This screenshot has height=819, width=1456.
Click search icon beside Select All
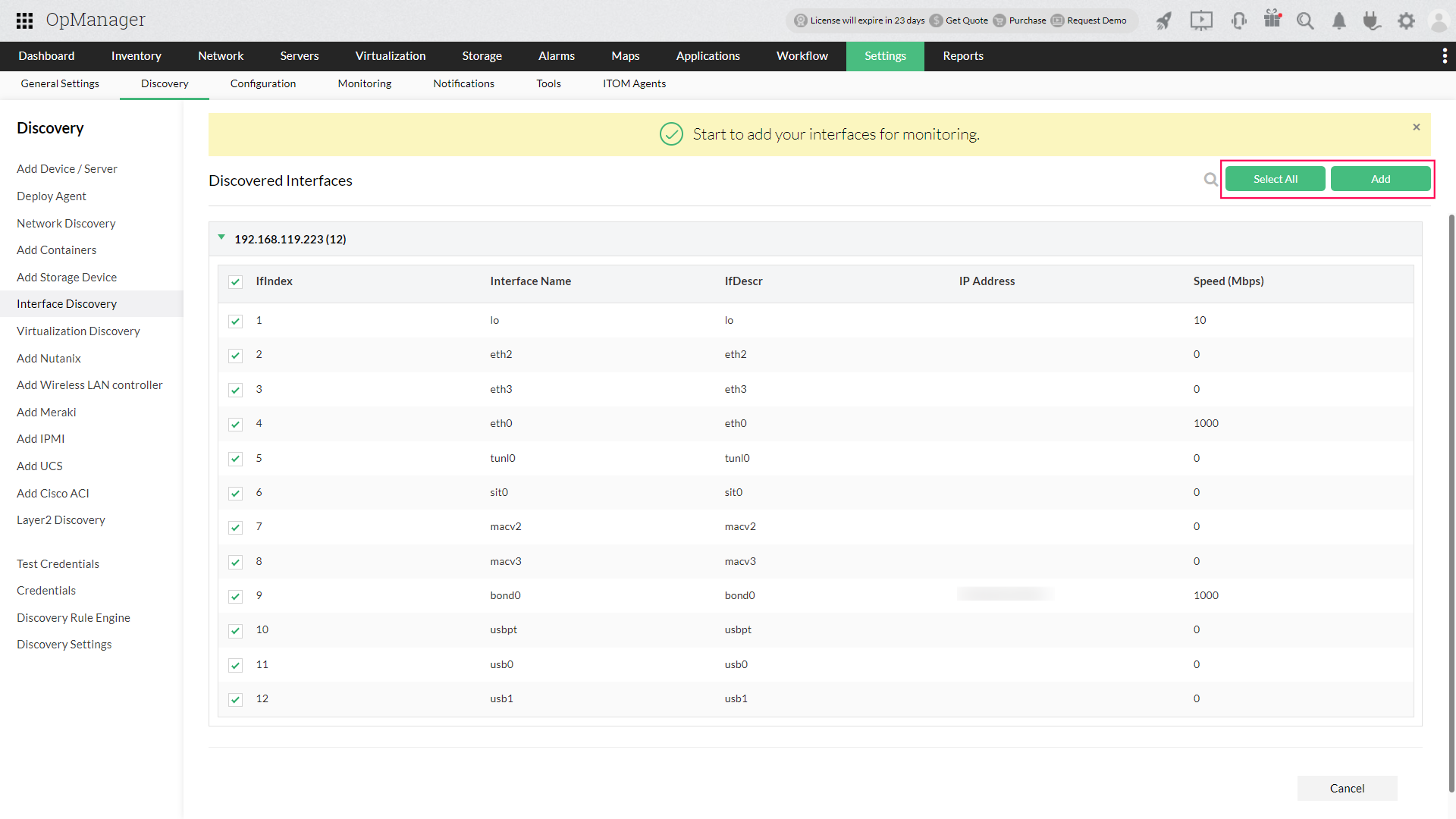pos(1210,180)
